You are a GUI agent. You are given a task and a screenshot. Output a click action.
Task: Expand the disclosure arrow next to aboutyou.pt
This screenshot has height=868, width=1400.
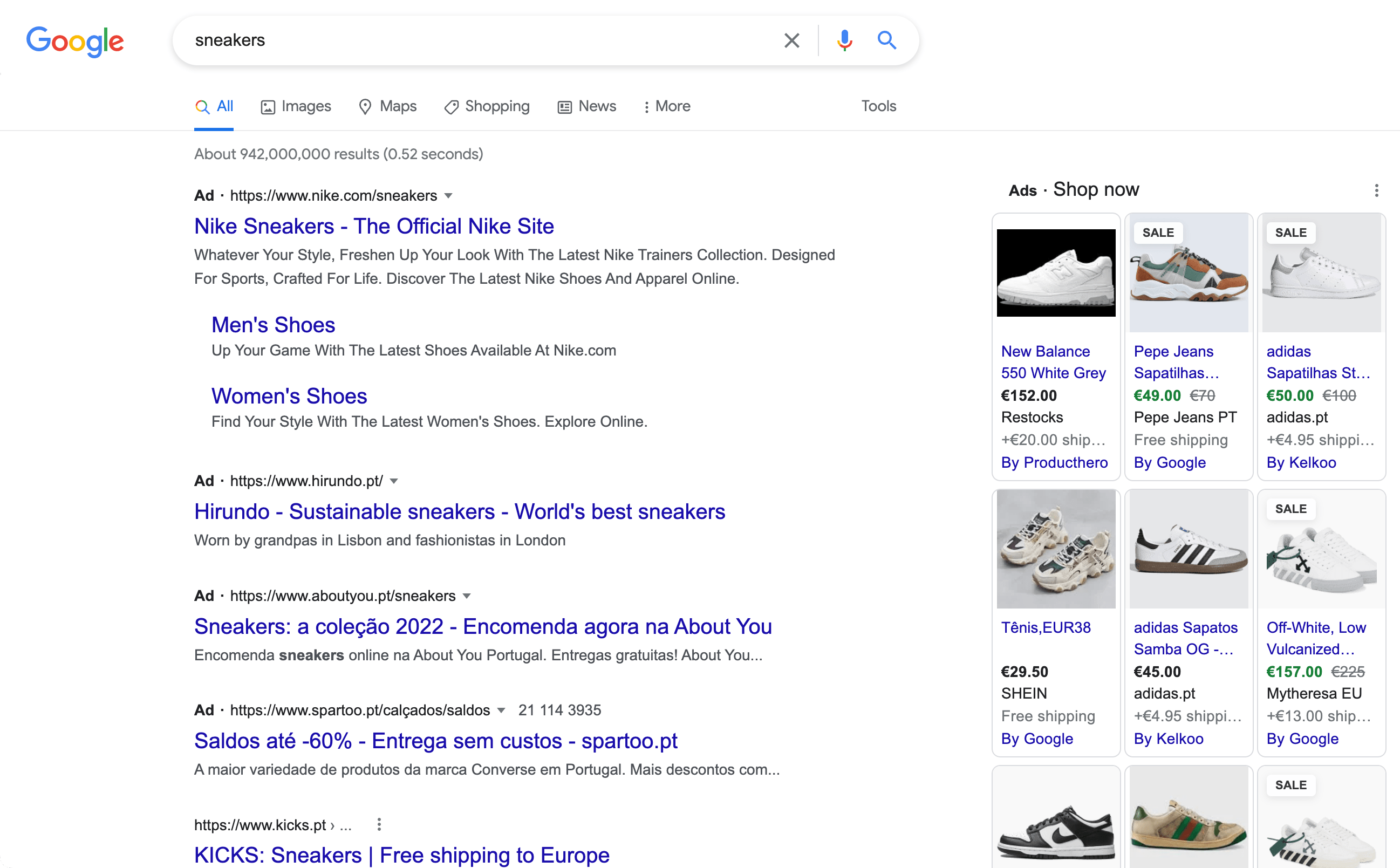coord(467,596)
